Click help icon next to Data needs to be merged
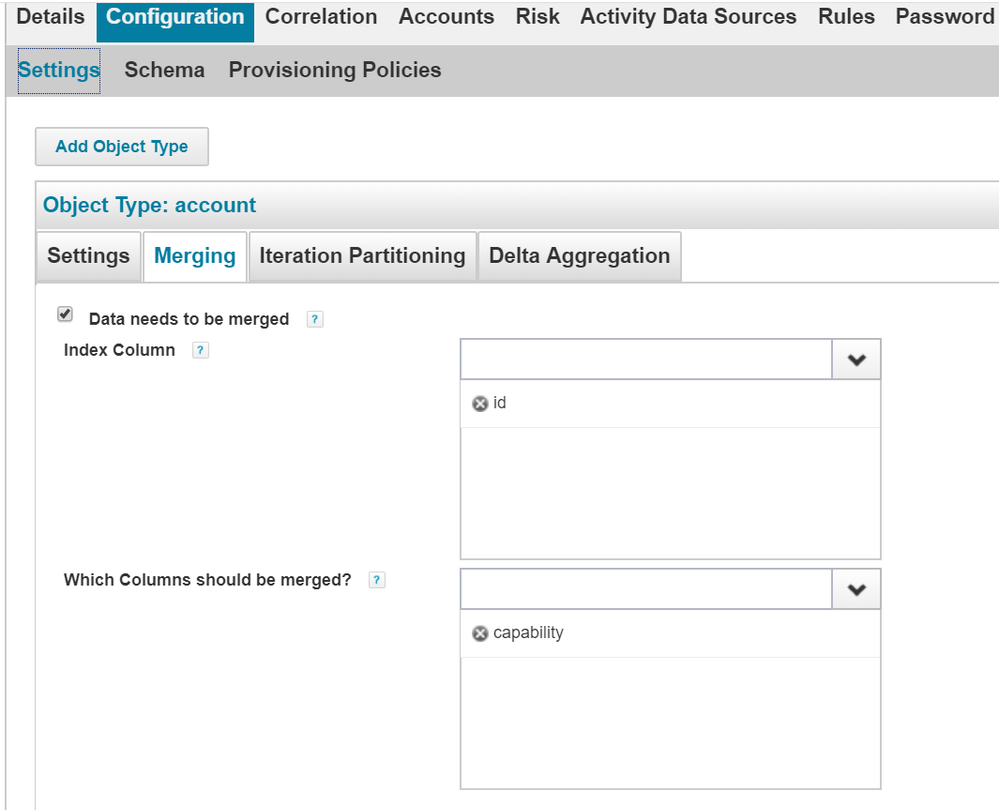 click(x=315, y=320)
